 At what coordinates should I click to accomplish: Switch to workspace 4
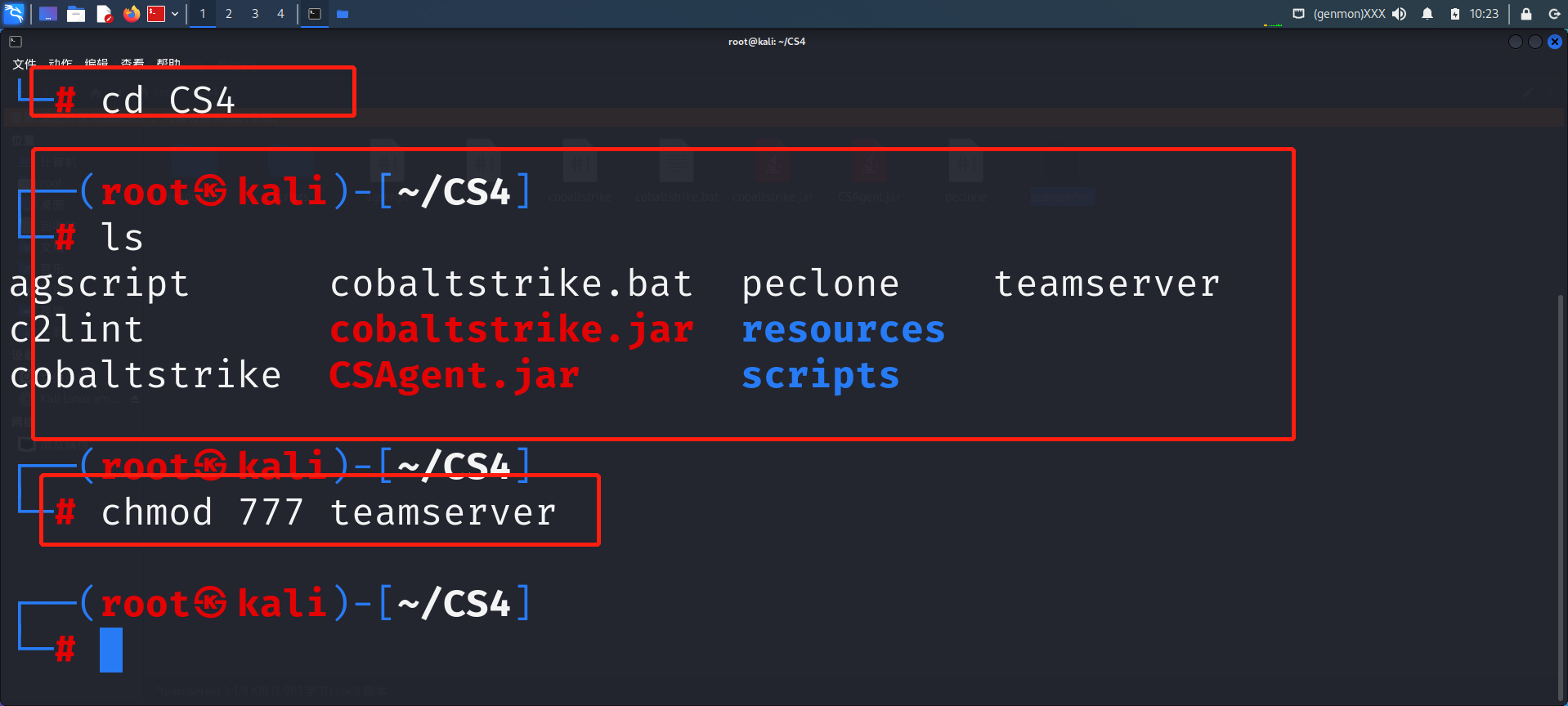280,14
